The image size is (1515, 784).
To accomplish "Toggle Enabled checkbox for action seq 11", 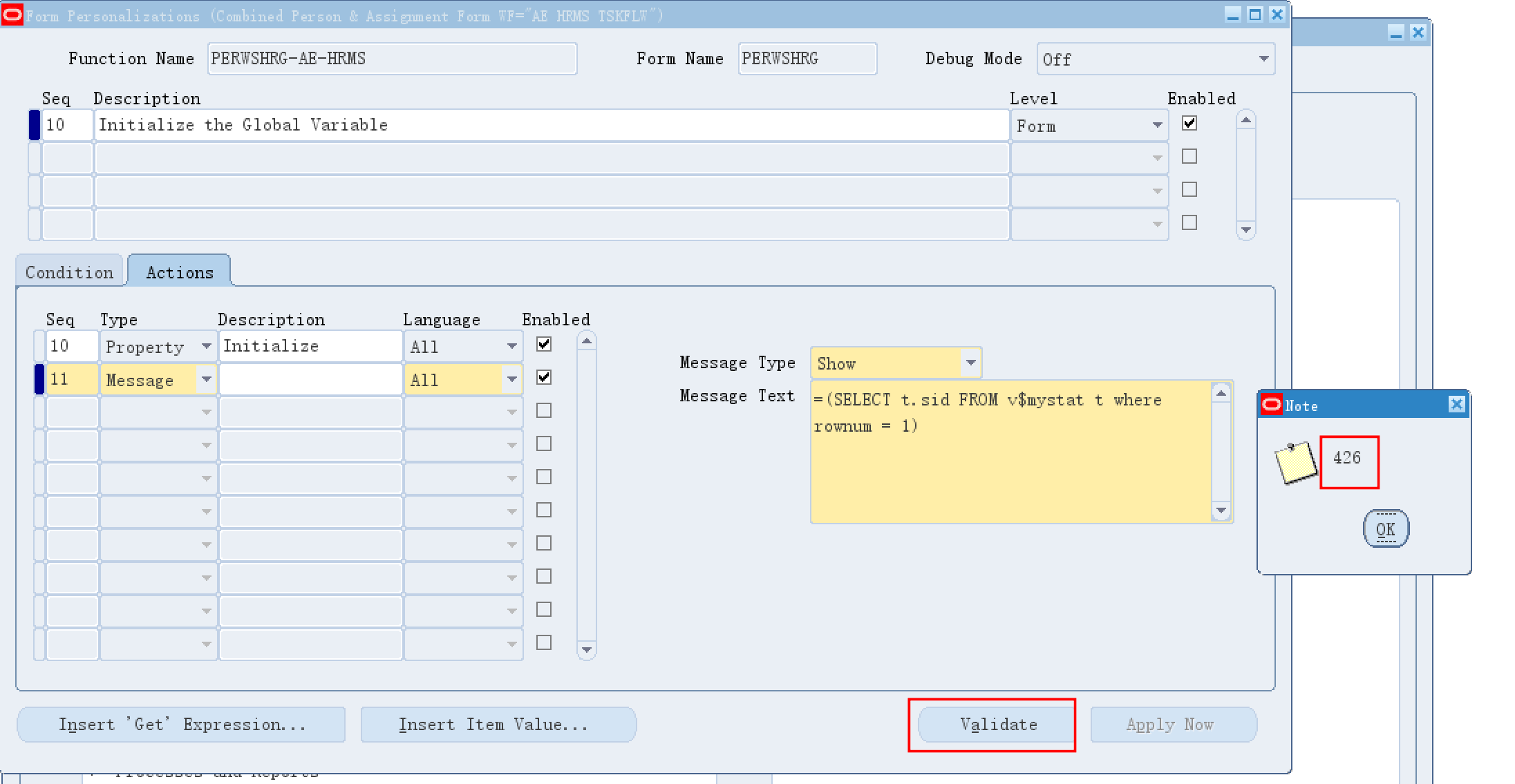I will (x=544, y=378).
